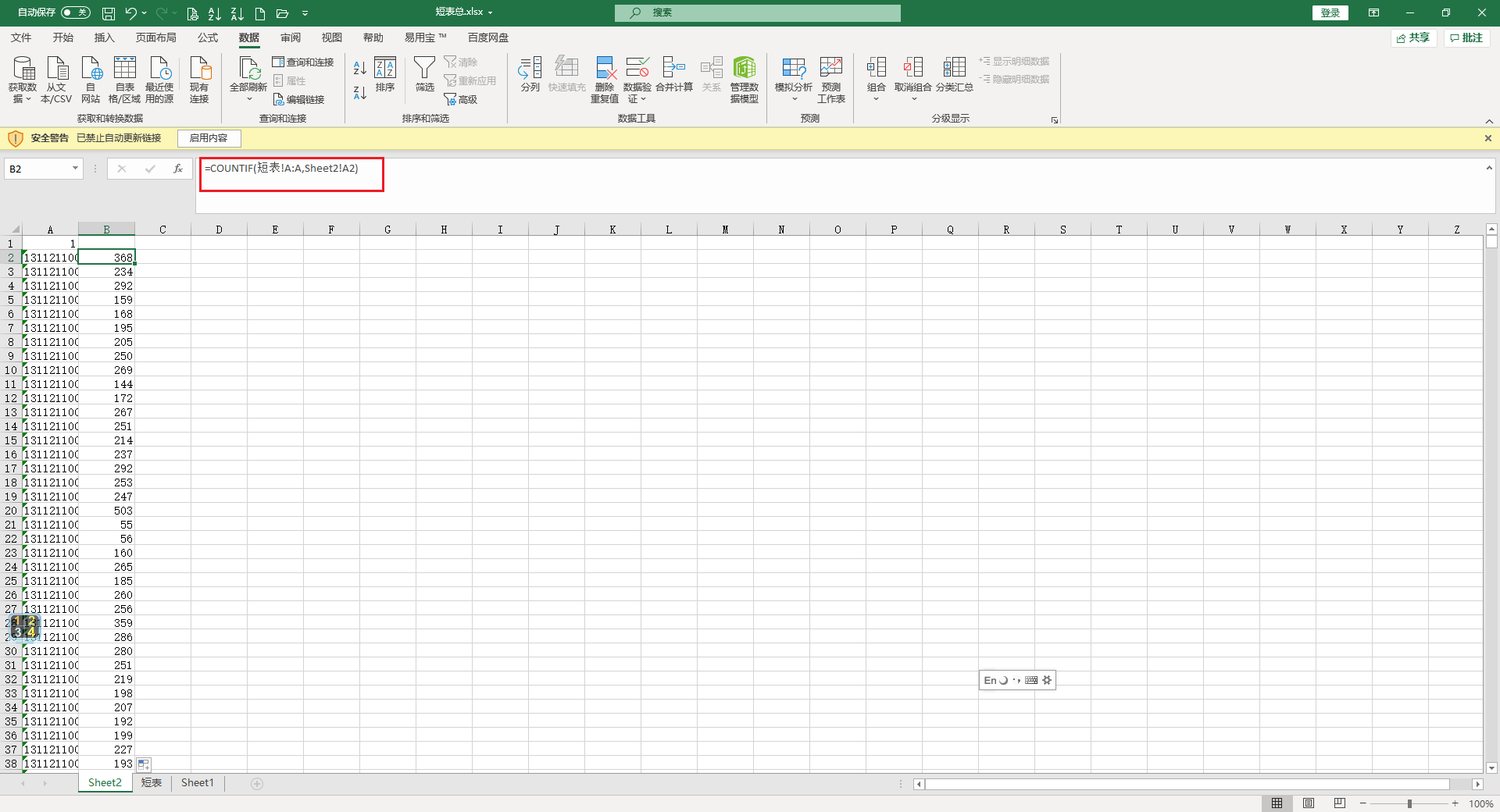1500x812 pixels.
Task: Open 现有连接 (existing connections)
Action: coord(199,80)
